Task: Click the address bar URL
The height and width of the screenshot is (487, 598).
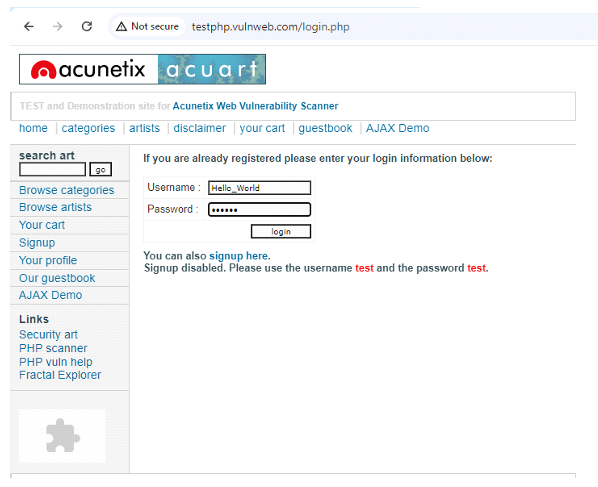Action: (270, 27)
